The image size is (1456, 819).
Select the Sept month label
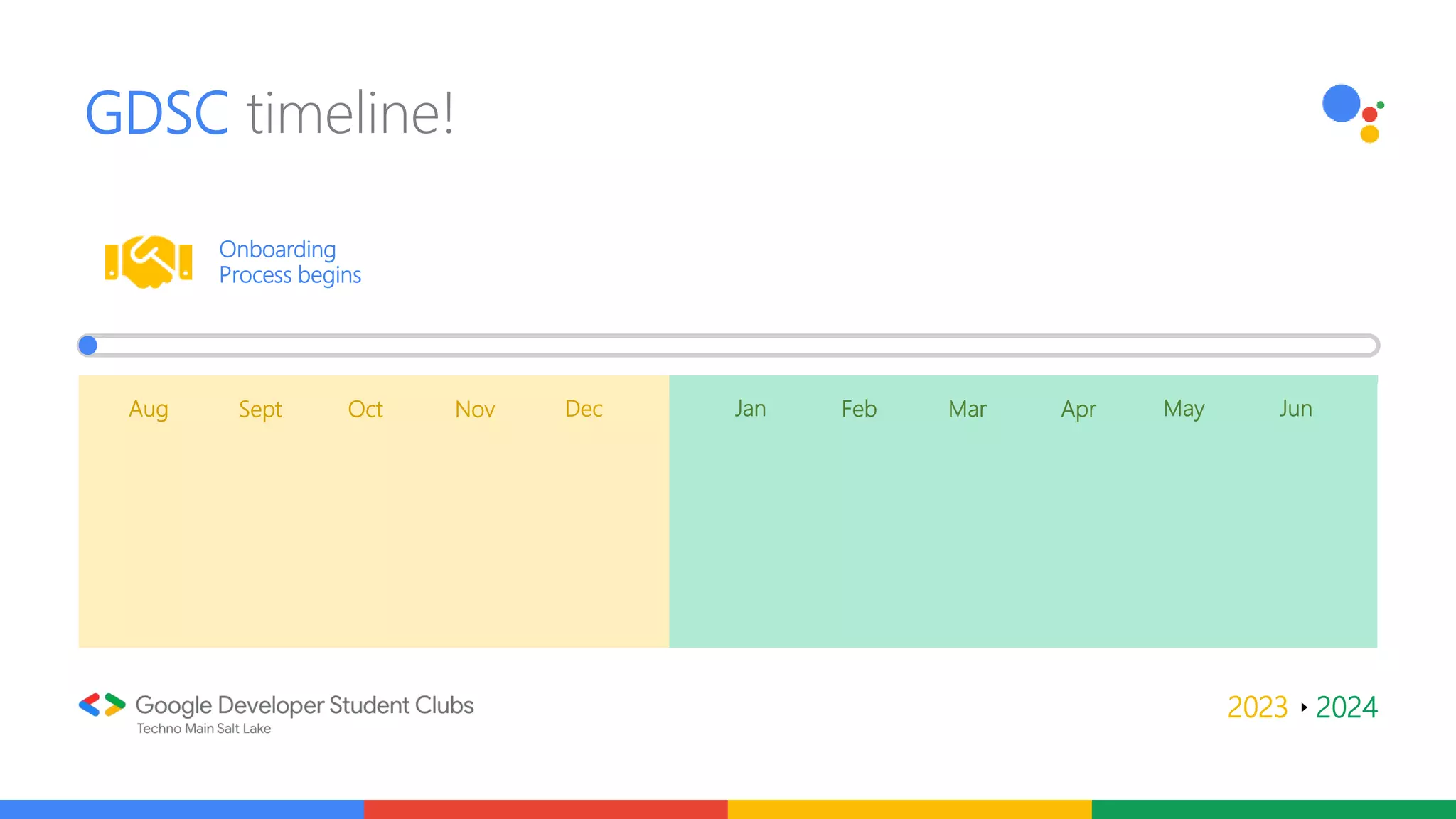pos(260,409)
